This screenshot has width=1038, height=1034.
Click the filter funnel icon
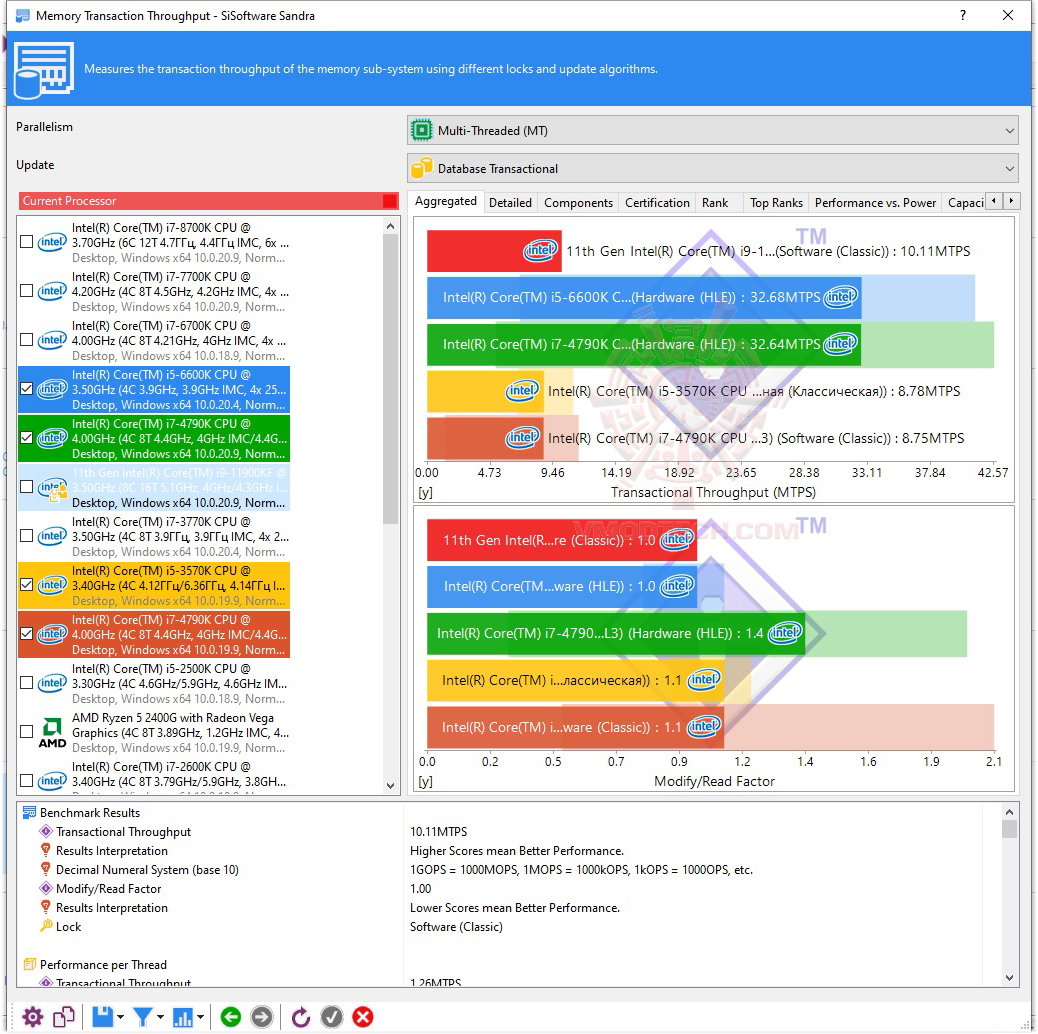142,1017
